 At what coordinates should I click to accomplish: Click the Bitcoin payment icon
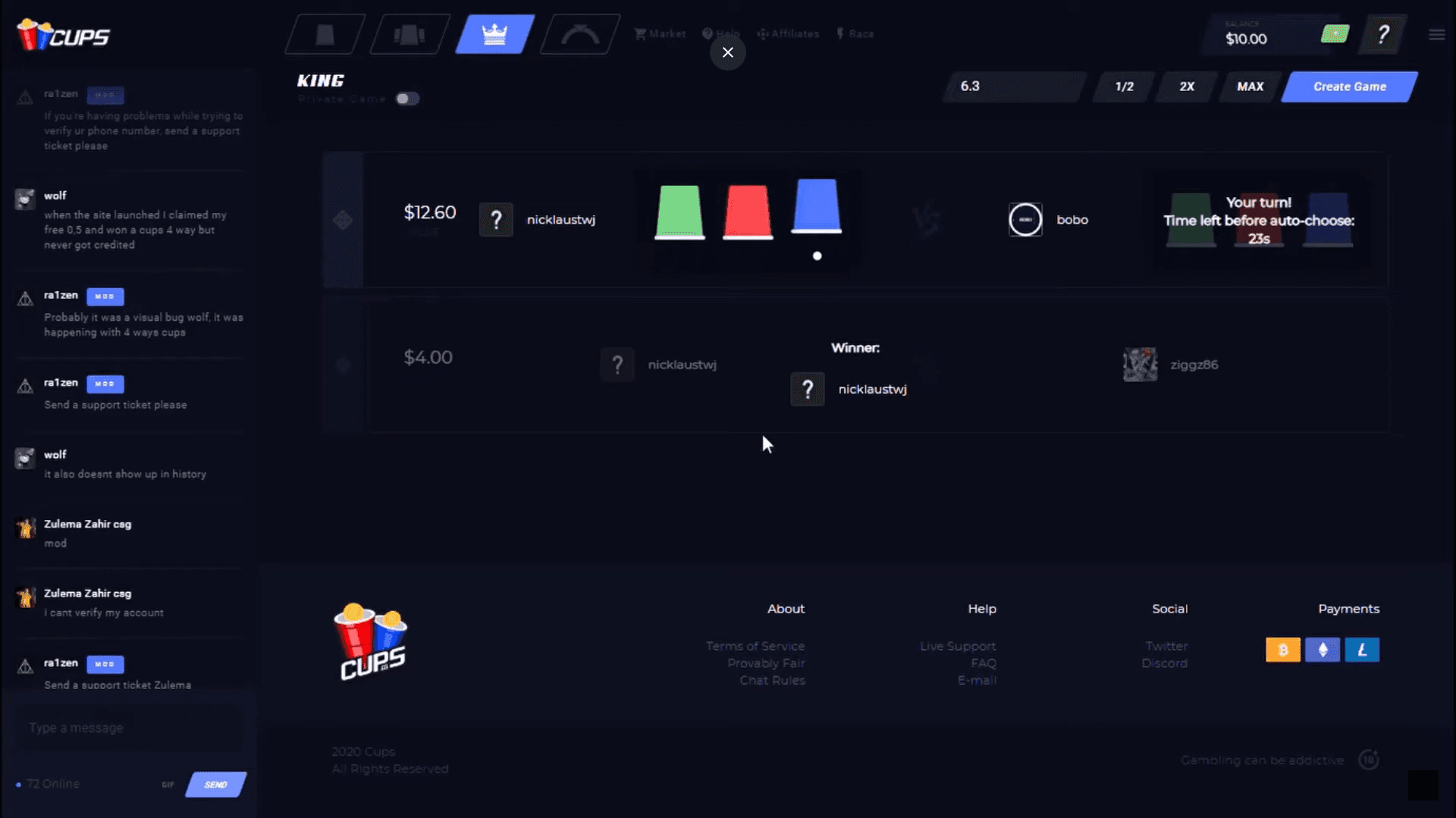[1282, 650]
